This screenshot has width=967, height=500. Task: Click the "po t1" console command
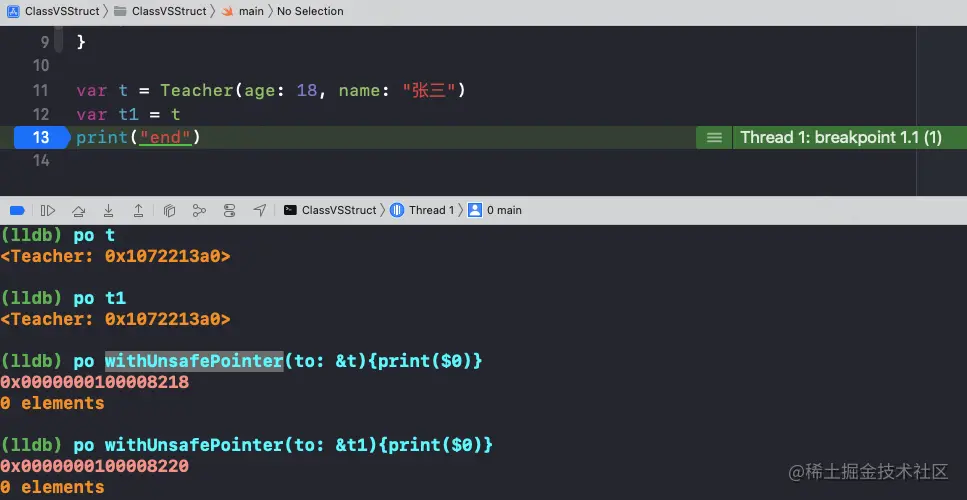[100, 298]
